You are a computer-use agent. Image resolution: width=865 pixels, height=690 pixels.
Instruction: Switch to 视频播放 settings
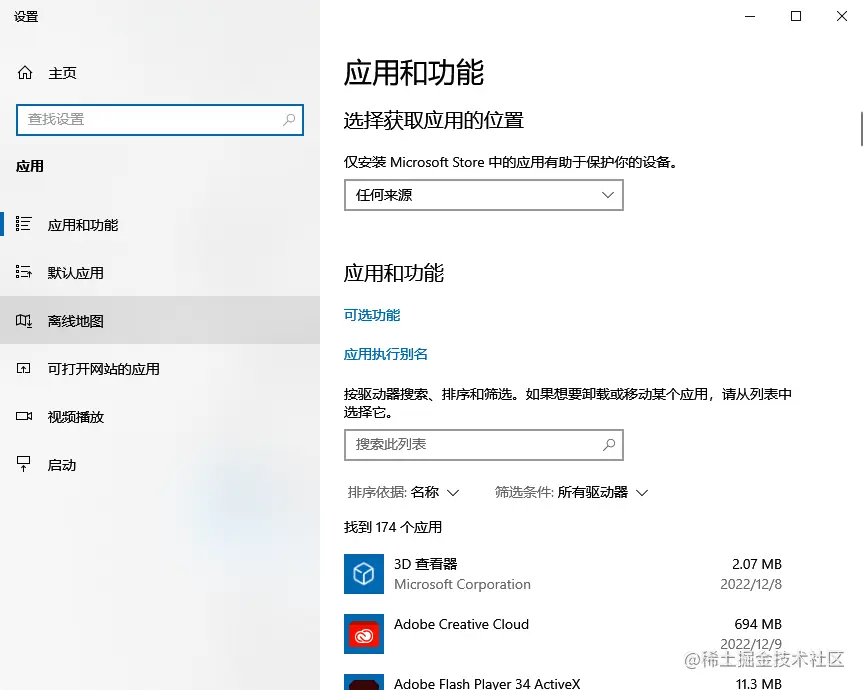(x=160, y=416)
